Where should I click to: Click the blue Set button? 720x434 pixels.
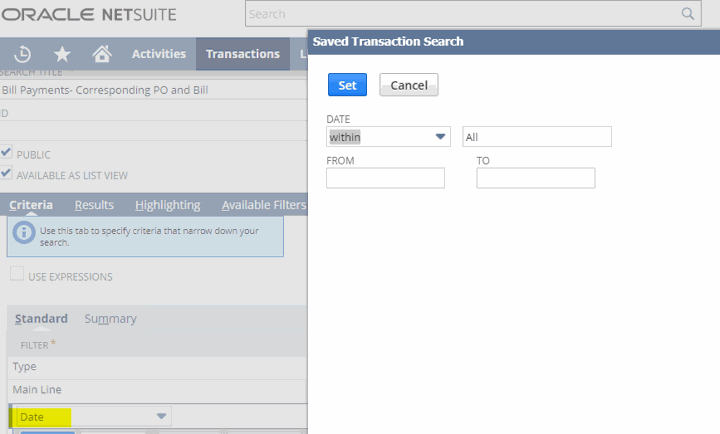click(347, 85)
